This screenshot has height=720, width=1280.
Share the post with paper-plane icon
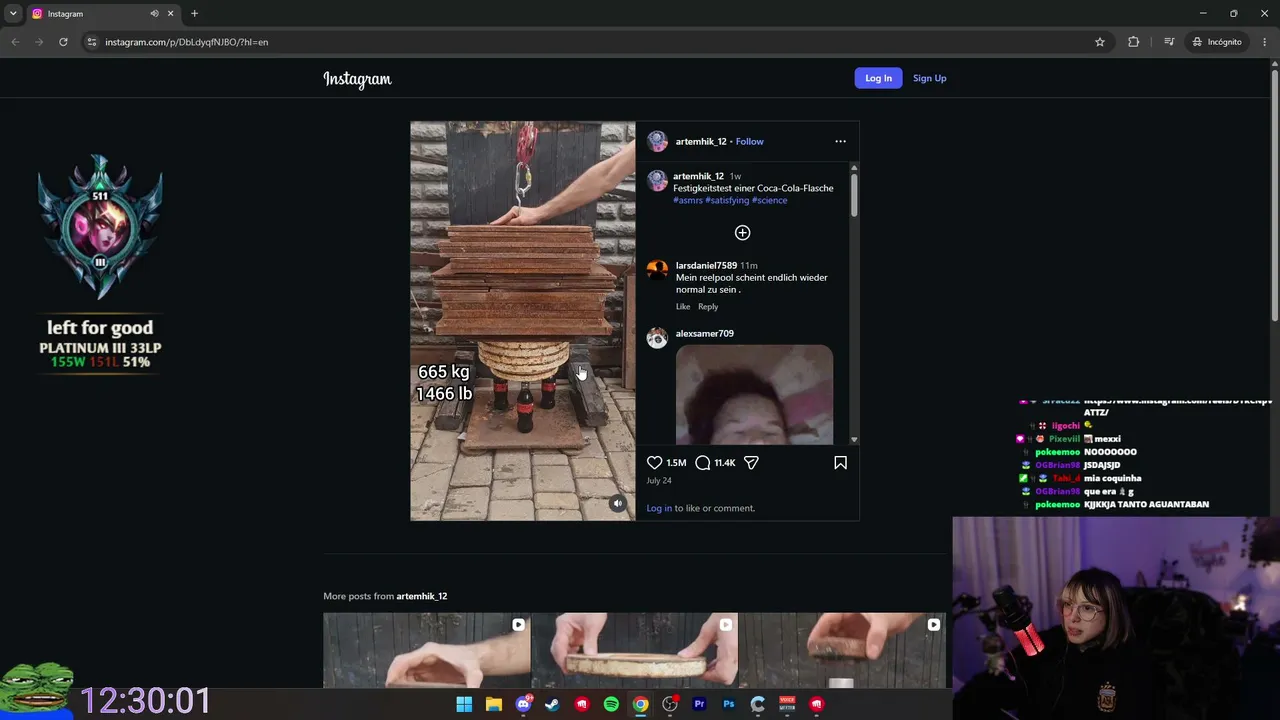[751, 463]
